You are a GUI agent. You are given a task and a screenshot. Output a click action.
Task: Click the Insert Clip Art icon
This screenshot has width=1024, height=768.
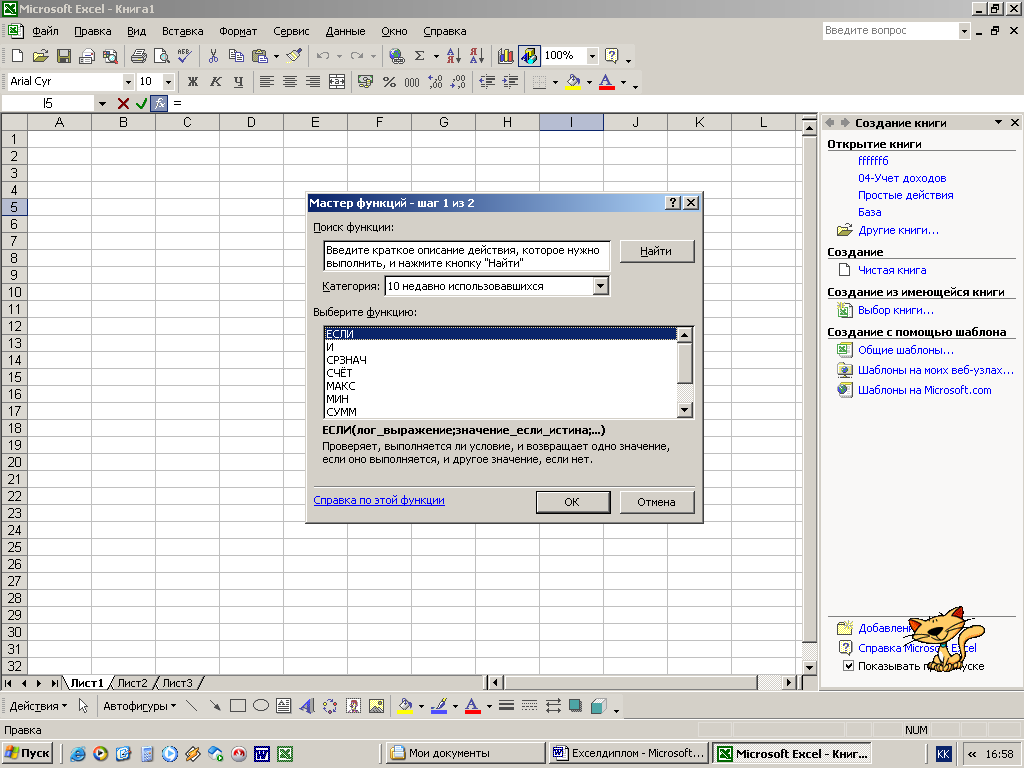(353, 706)
